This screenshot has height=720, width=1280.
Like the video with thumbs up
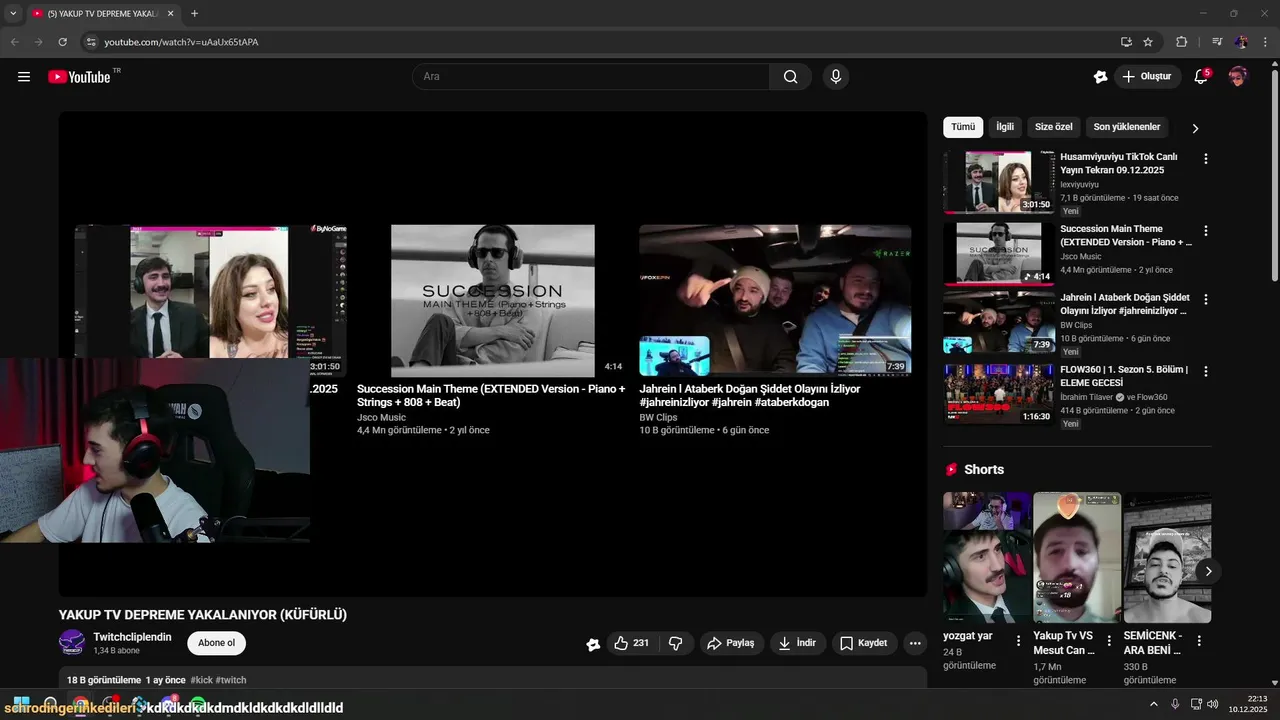point(632,643)
